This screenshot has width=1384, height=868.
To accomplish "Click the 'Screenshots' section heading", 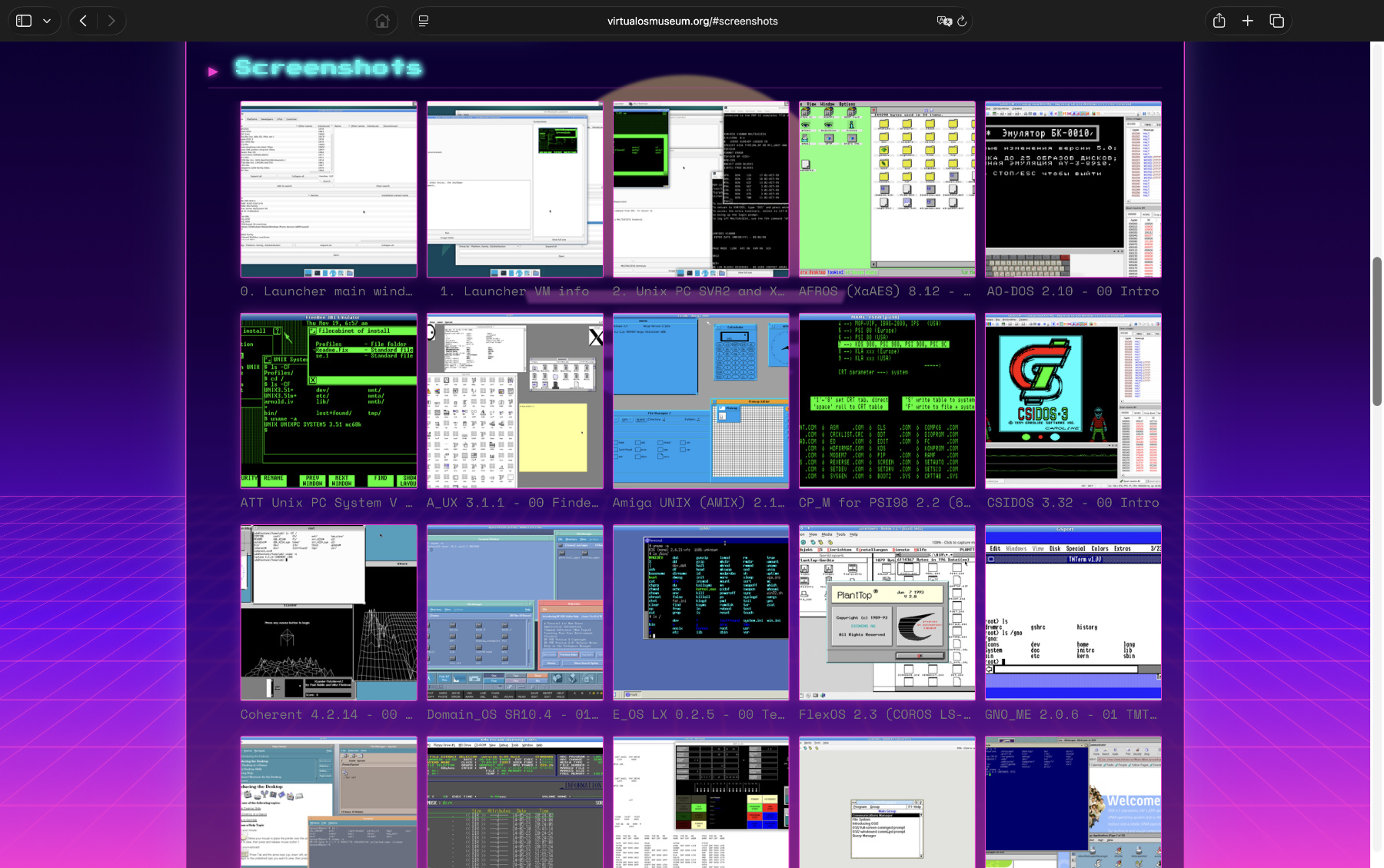I will click(x=328, y=68).
